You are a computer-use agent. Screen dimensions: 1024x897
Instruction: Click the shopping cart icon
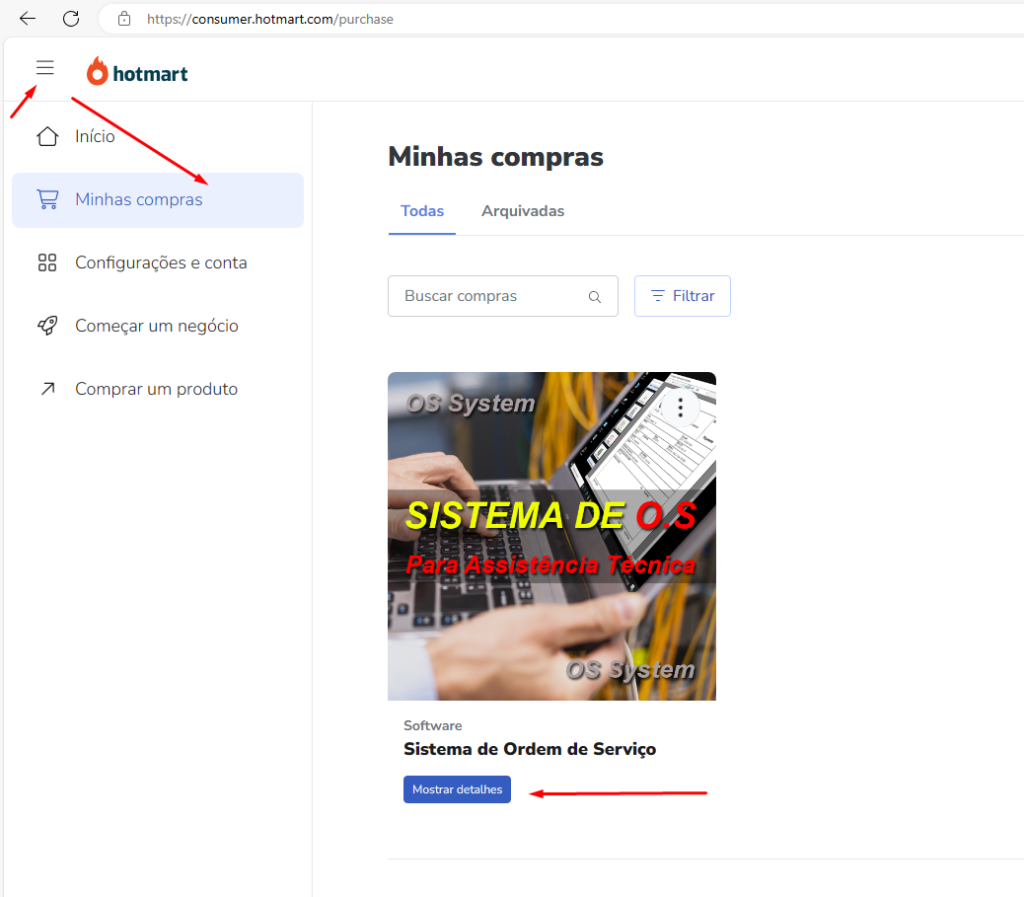coord(48,199)
